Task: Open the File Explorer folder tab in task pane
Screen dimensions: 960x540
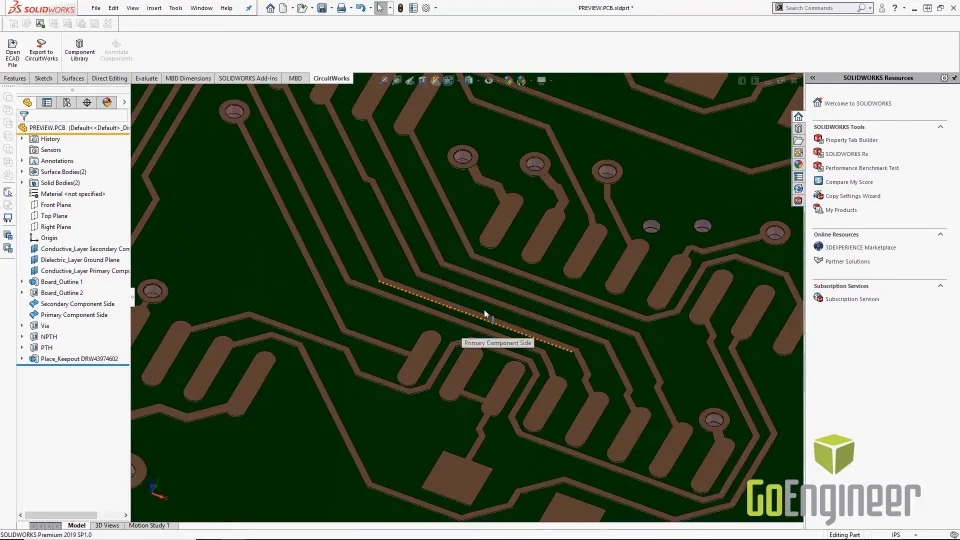Action: tap(798, 140)
